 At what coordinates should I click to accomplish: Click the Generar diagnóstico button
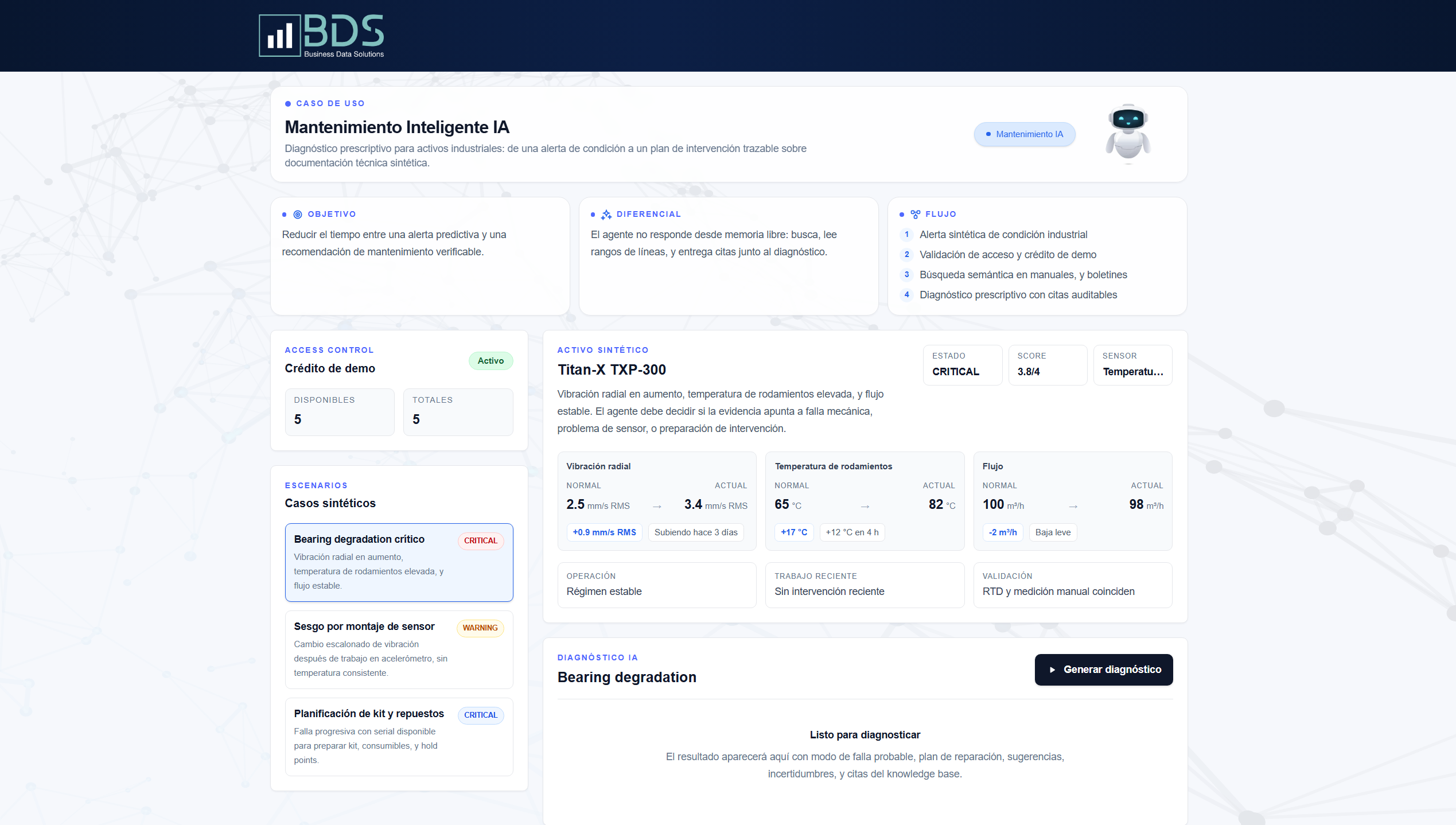[1104, 670]
